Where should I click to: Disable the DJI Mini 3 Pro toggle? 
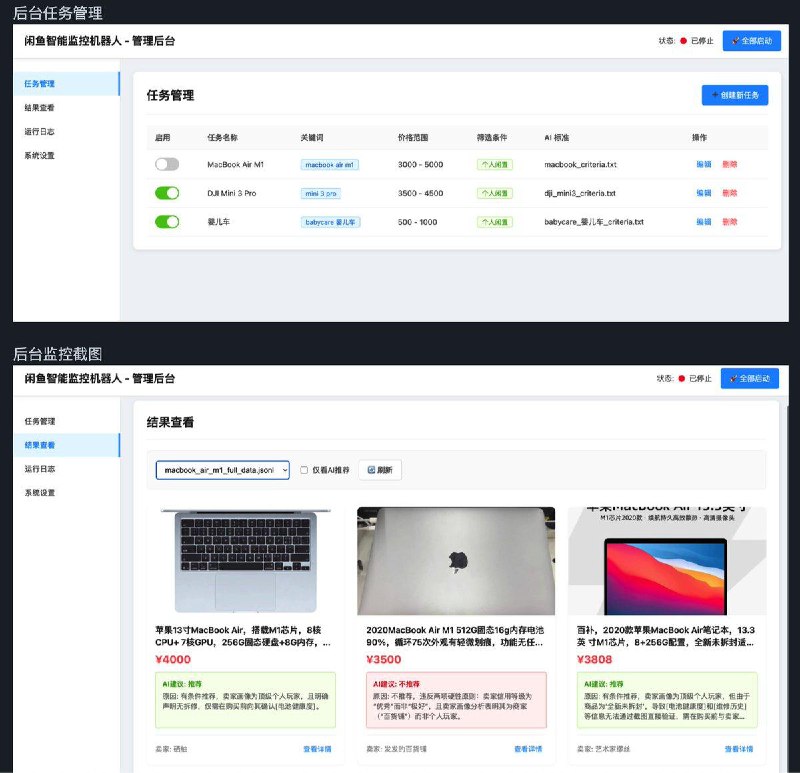(x=166, y=194)
